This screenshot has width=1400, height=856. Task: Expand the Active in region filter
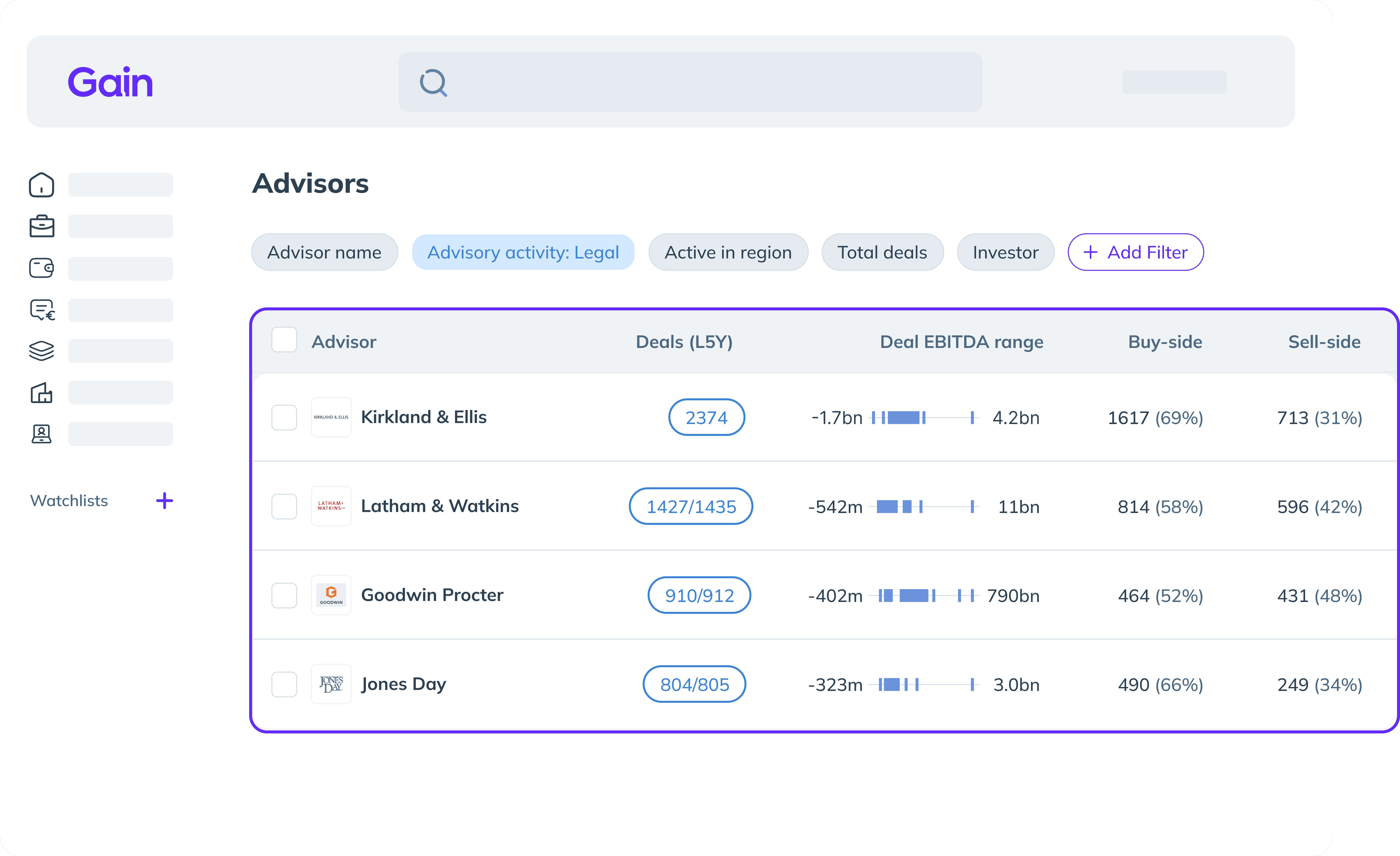click(728, 252)
